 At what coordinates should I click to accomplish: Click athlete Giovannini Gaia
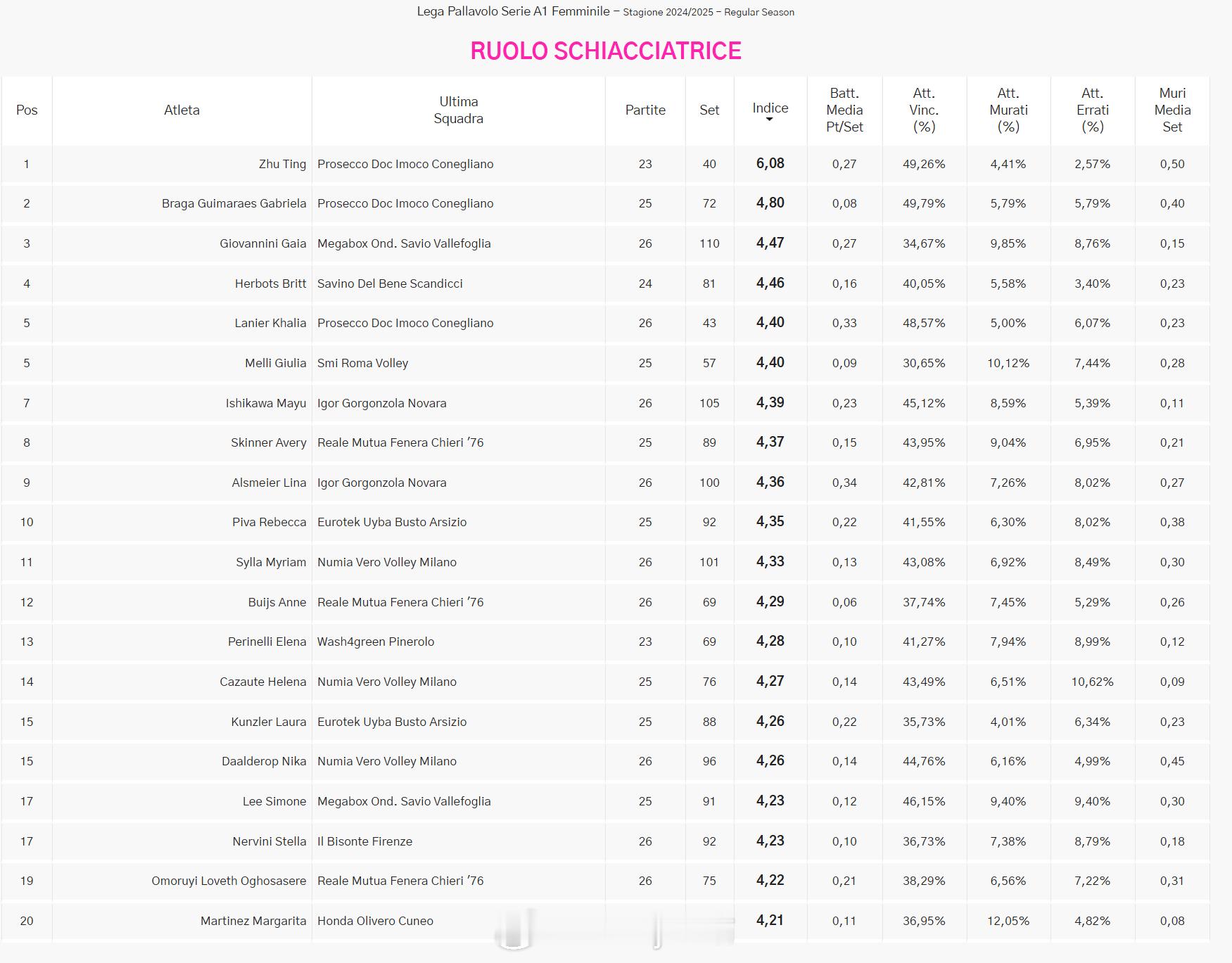point(262,243)
